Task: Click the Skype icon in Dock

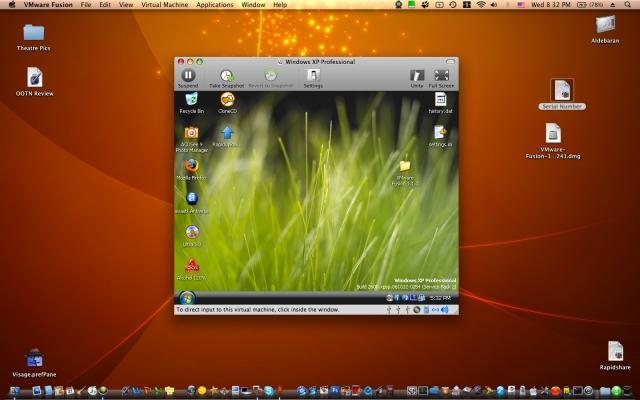Action: (x=269, y=391)
